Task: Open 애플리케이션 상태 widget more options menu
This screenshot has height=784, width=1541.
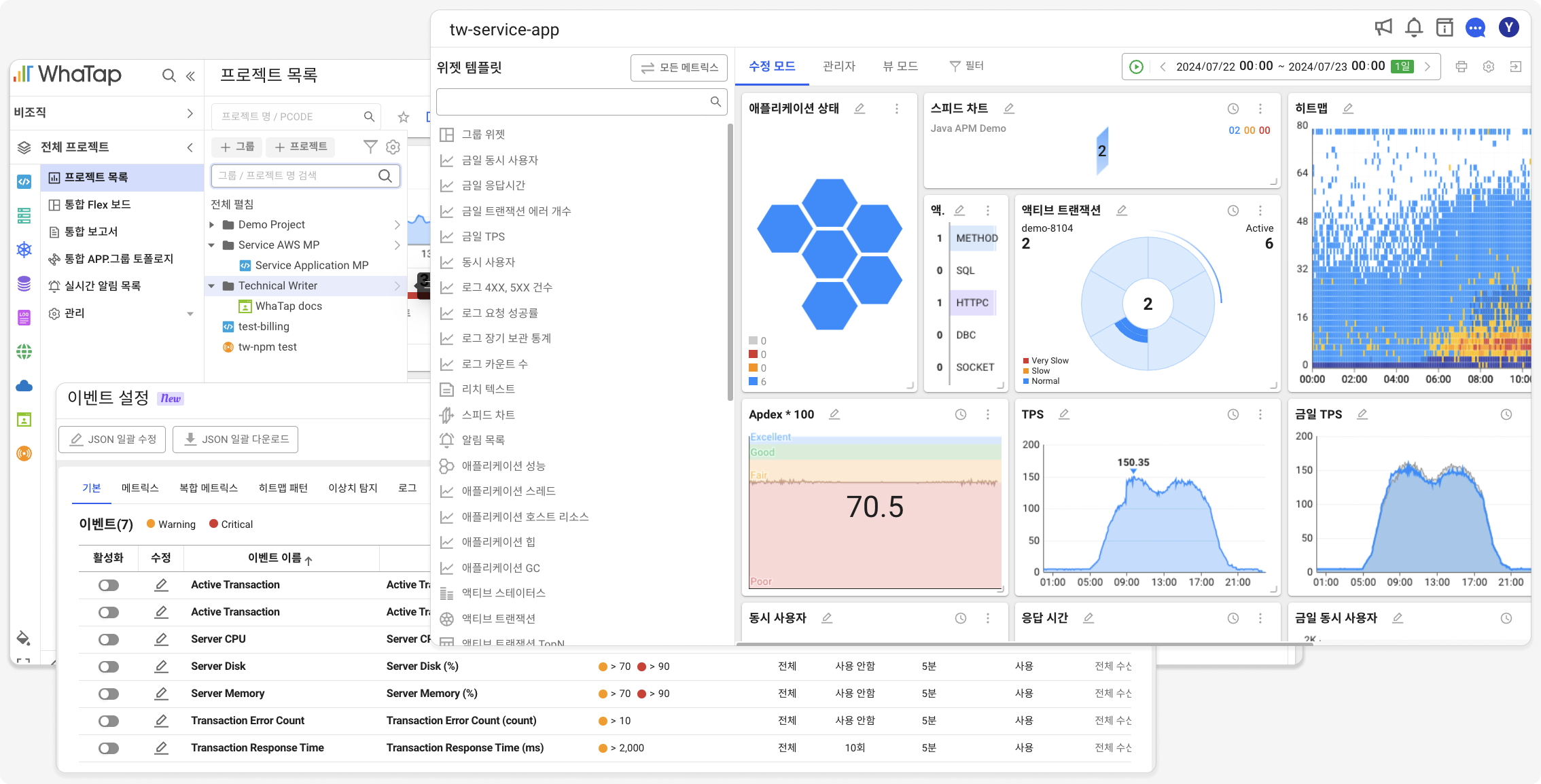Action: (897, 109)
